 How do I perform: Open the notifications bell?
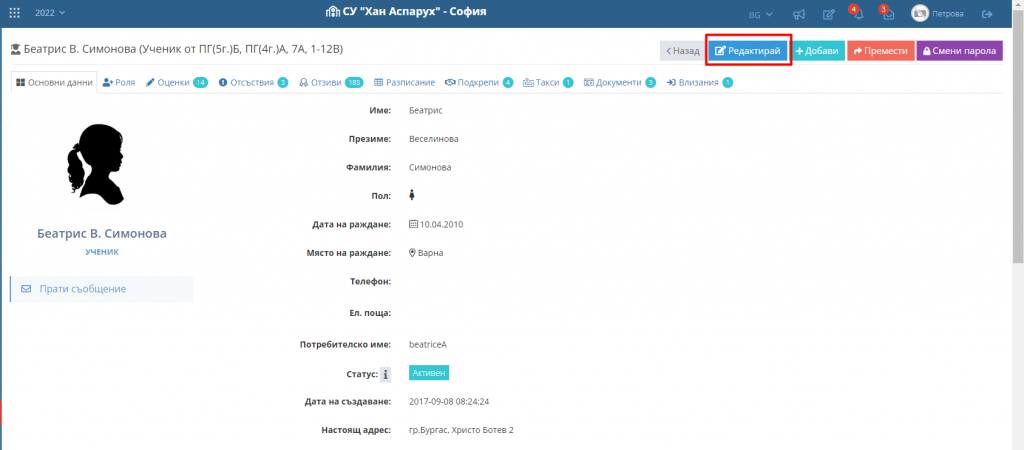pos(857,14)
